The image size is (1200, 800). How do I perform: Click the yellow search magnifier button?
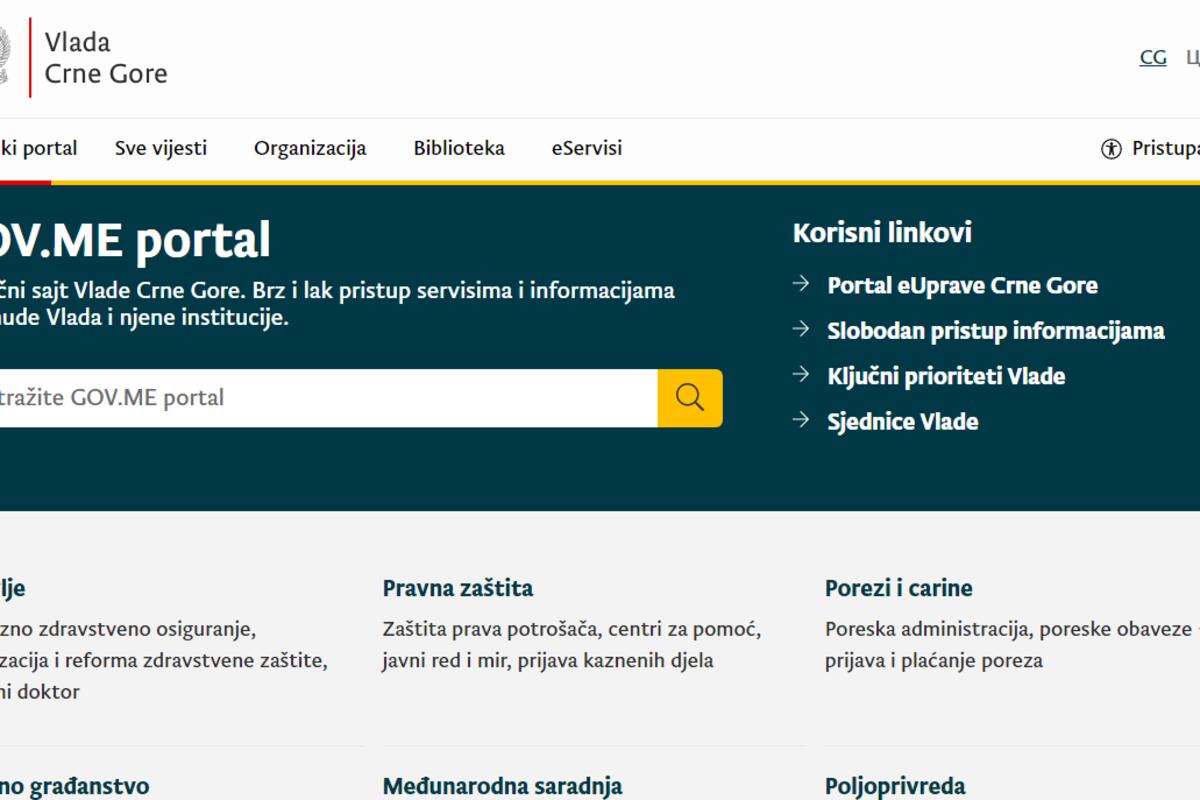point(690,398)
